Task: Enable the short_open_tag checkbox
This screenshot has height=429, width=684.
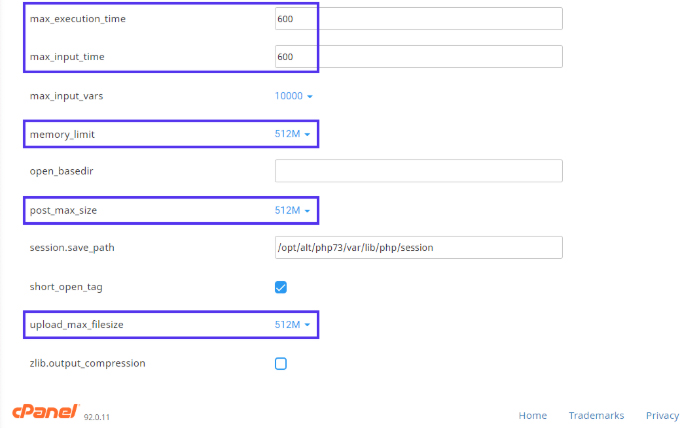Action: [x=281, y=287]
